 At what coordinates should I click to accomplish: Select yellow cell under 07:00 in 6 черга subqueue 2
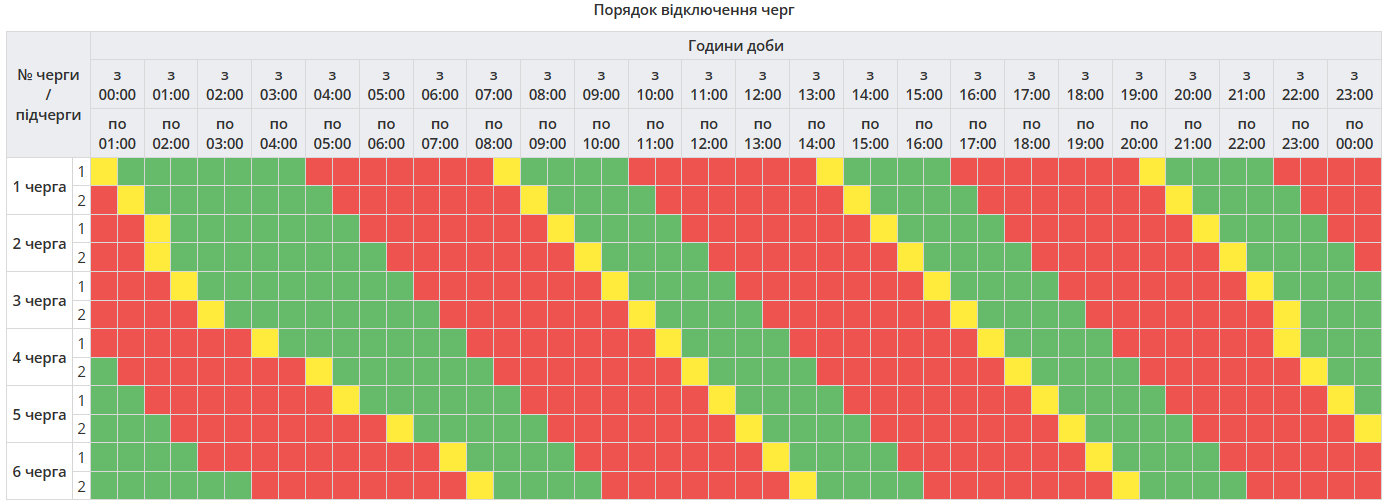pyautogui.click(x=481, y=486)
